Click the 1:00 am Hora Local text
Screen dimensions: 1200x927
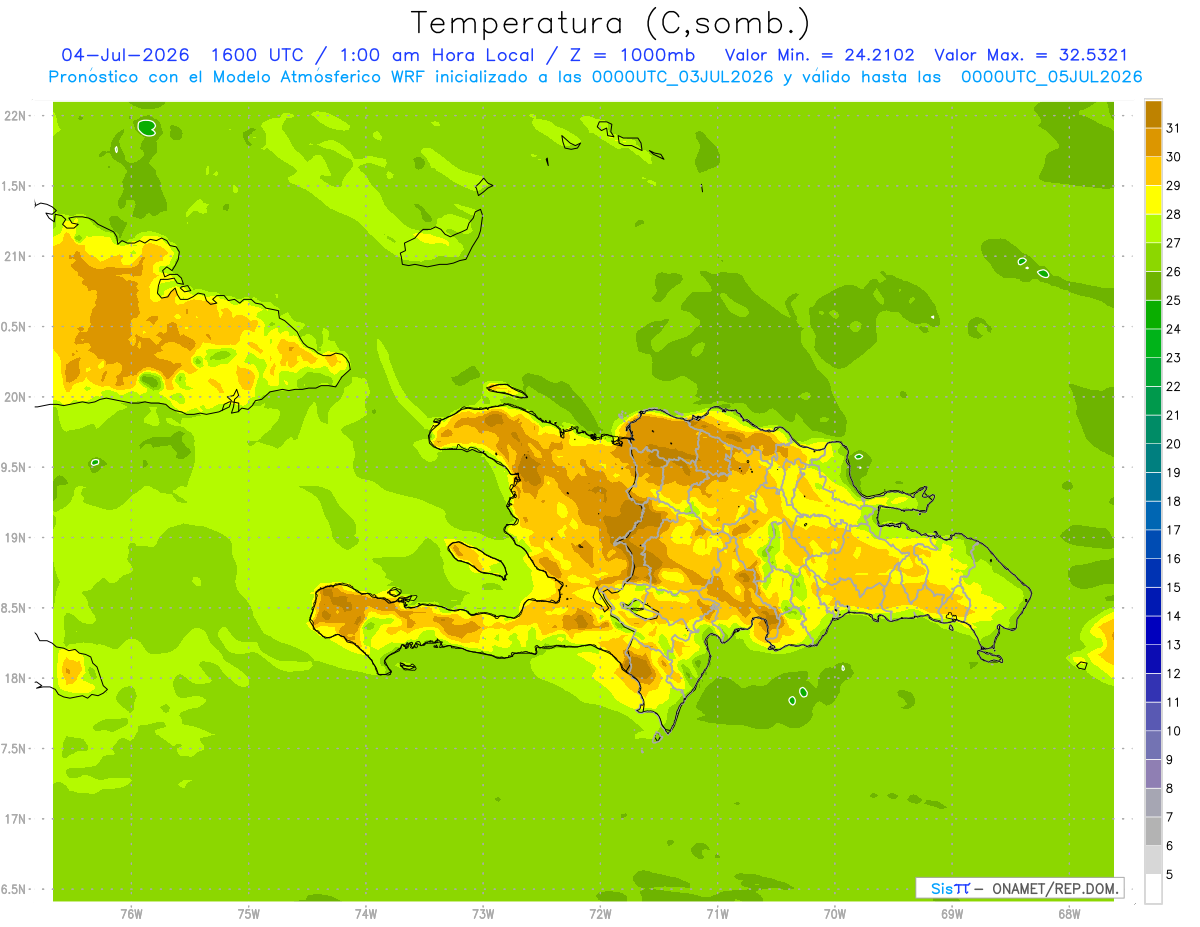coord(437,55)
